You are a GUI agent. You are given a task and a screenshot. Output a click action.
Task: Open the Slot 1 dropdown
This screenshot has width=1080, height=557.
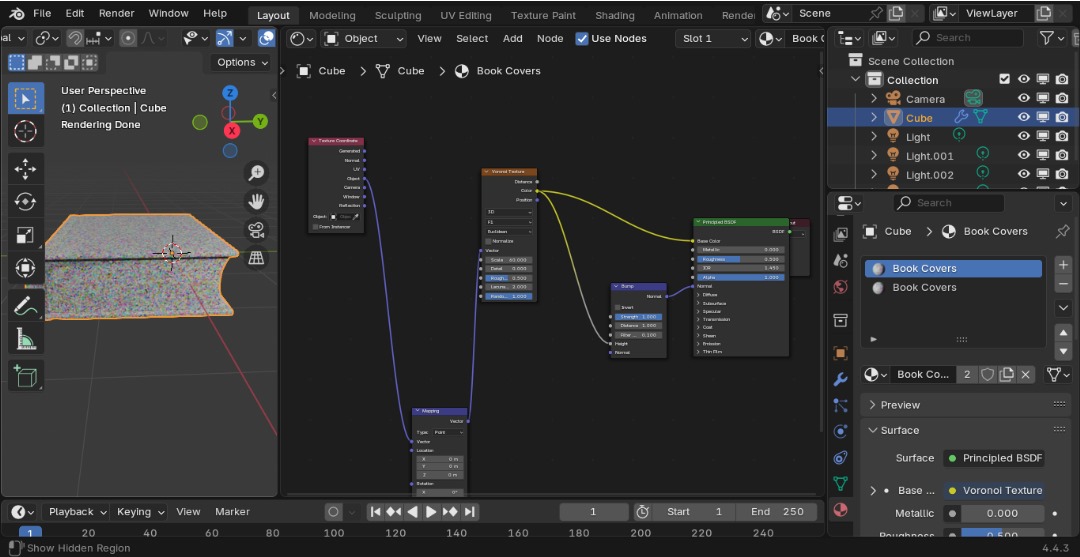pyautogui.click(x=713, y=39)
